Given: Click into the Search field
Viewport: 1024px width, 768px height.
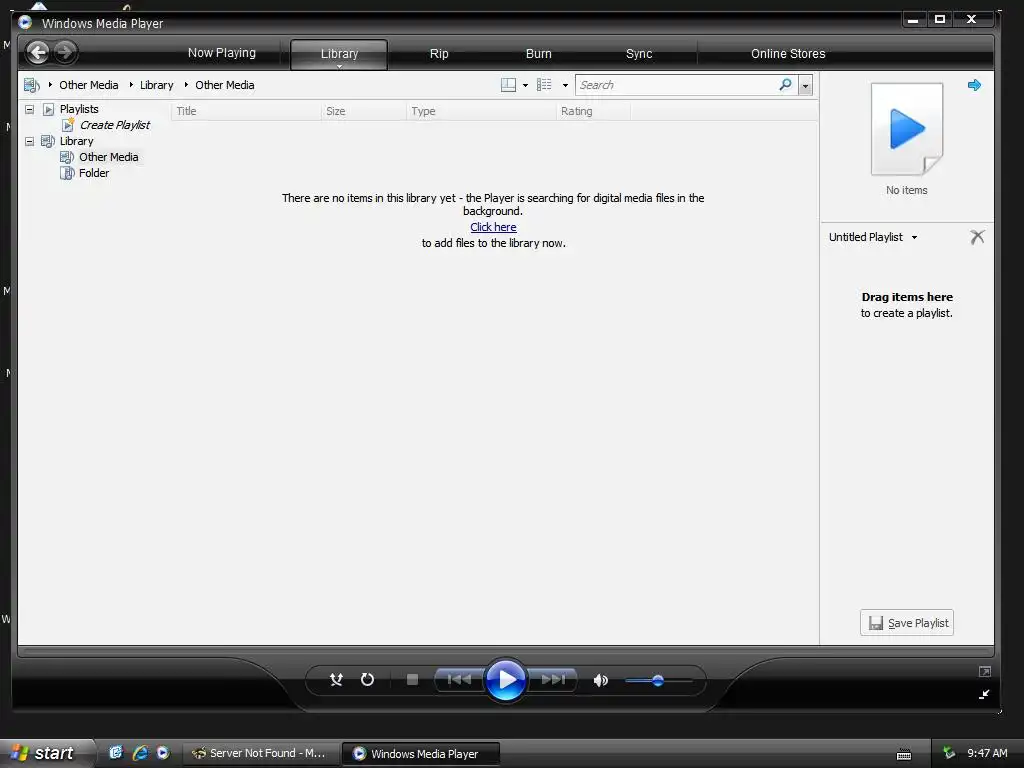Looking at the screenshot, I should [676, 85].
